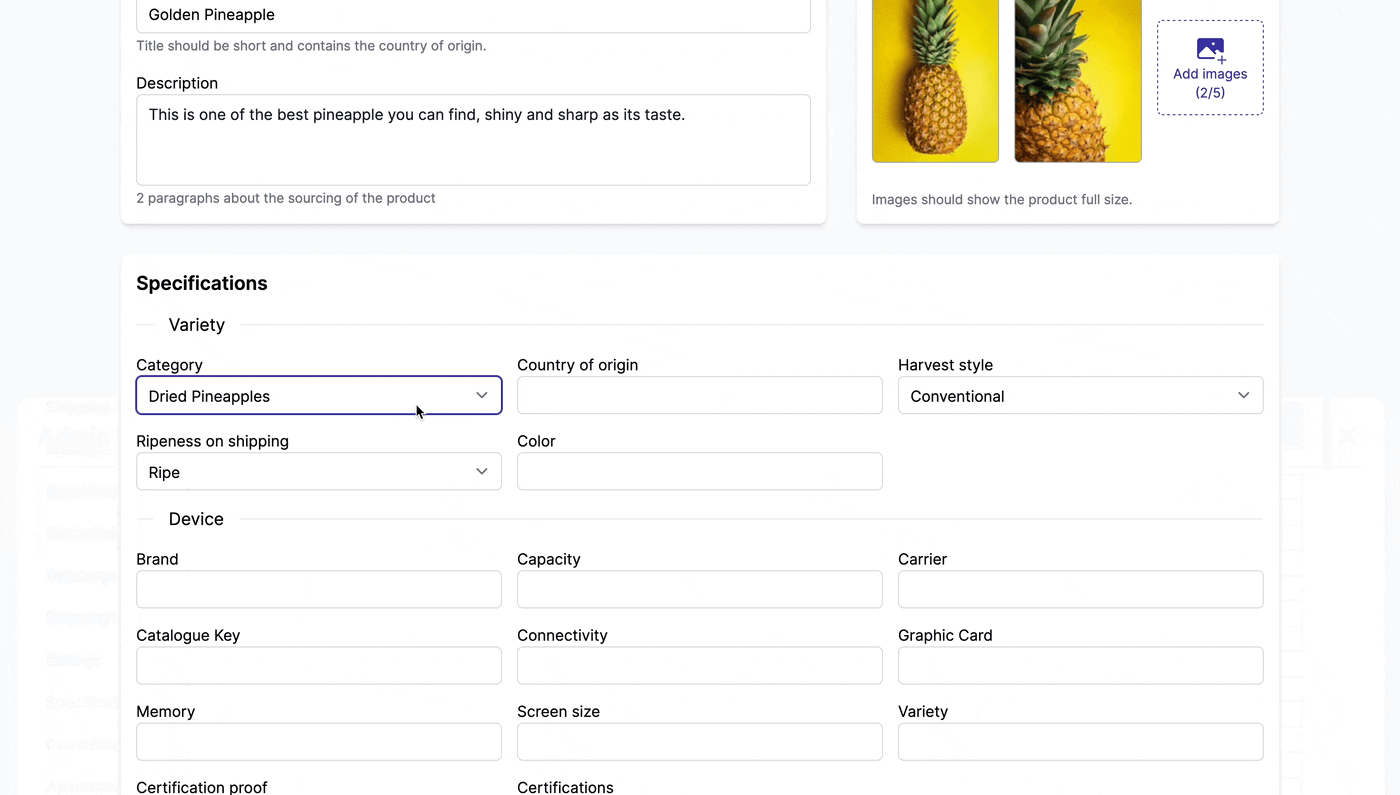The height and width of the screenshot is (795, 1400).
Task: Click the Add images picture icon
Action: [x=1210, y=49]
